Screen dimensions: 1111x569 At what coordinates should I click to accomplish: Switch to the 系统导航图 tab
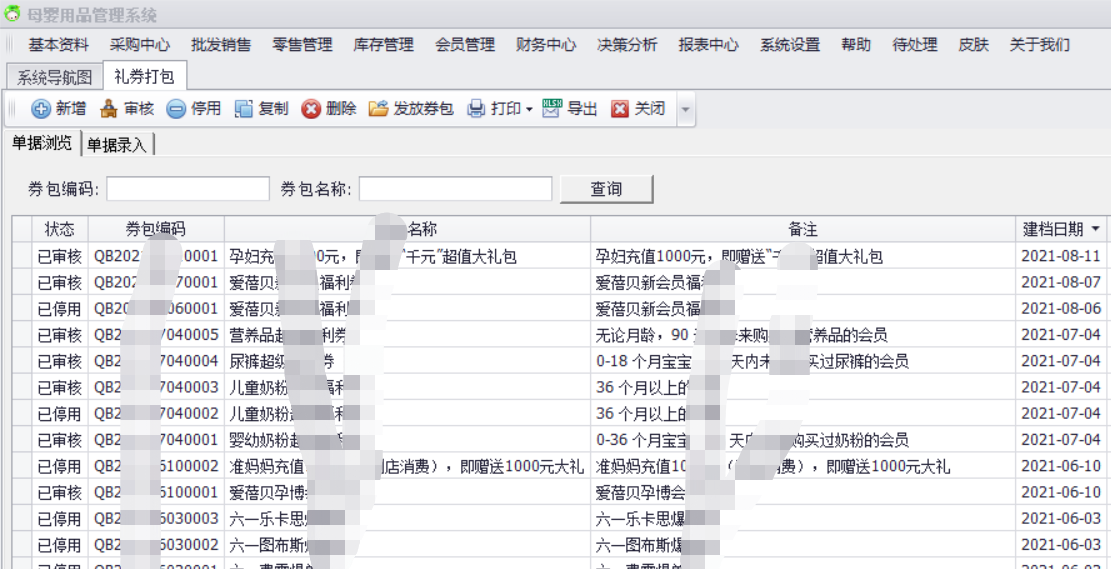coord(55,77)
